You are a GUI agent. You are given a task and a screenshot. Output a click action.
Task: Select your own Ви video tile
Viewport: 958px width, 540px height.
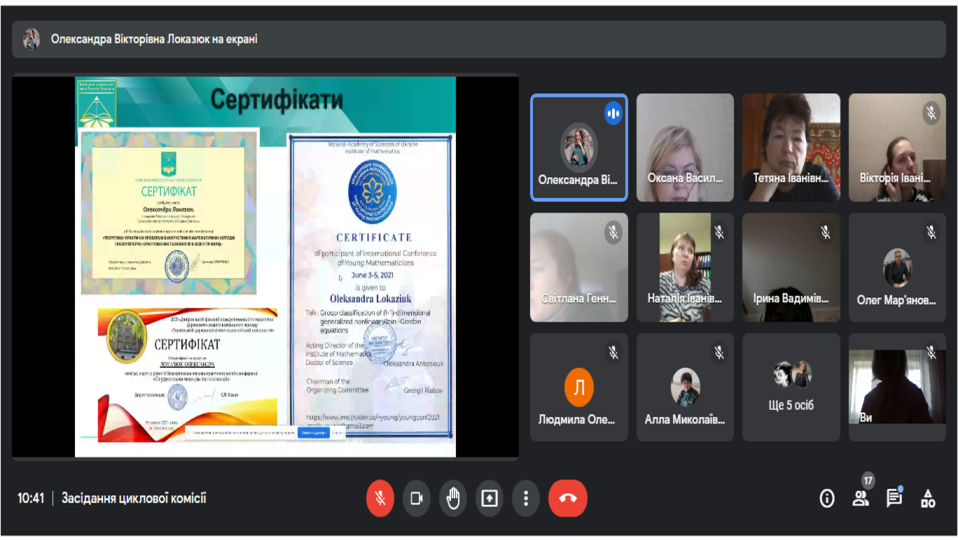click(897, 387)
